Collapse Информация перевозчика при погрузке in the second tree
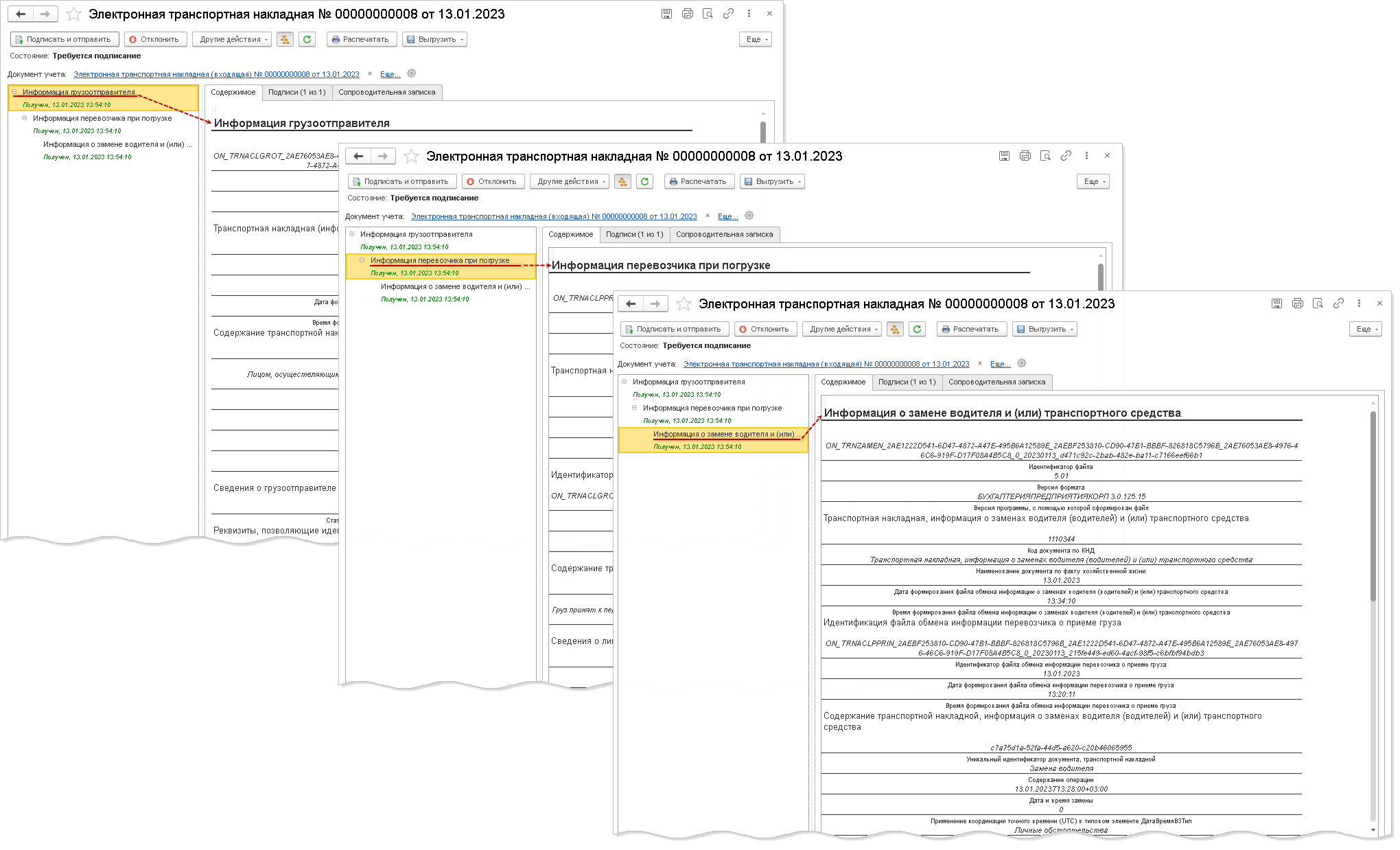Viewport: 1400px width, 850px height. point(362,260)
